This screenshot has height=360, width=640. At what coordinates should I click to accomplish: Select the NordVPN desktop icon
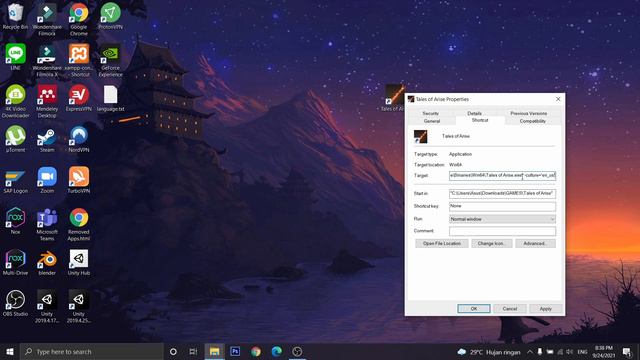[x=79, y=139]
